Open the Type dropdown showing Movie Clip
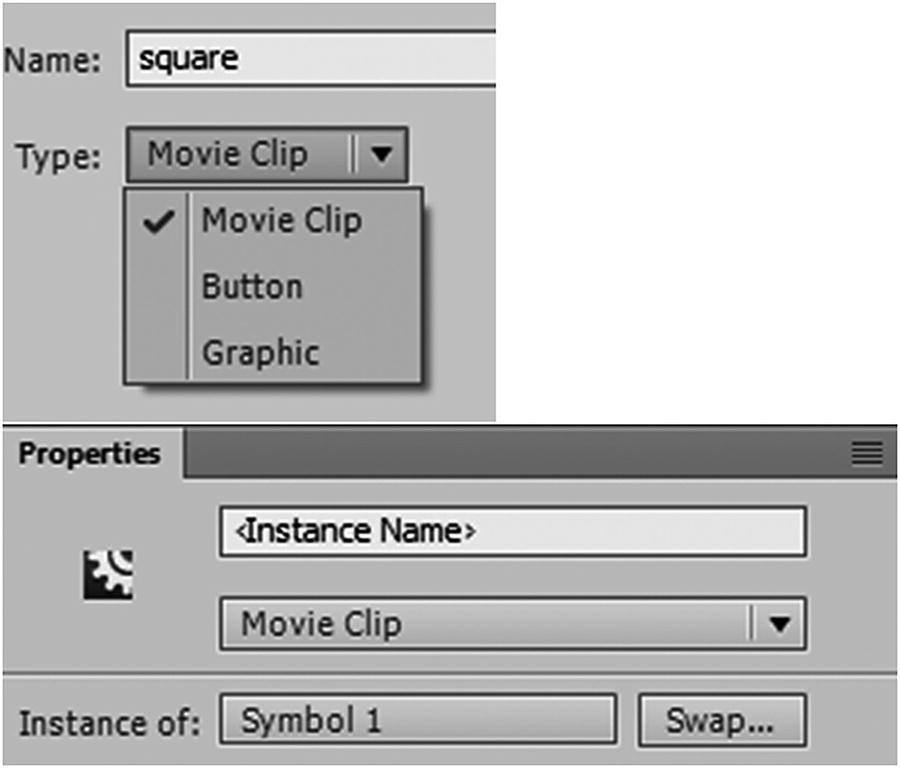This screenshot has height=768, width=900. pyautogui.click(x=265, y=154)
